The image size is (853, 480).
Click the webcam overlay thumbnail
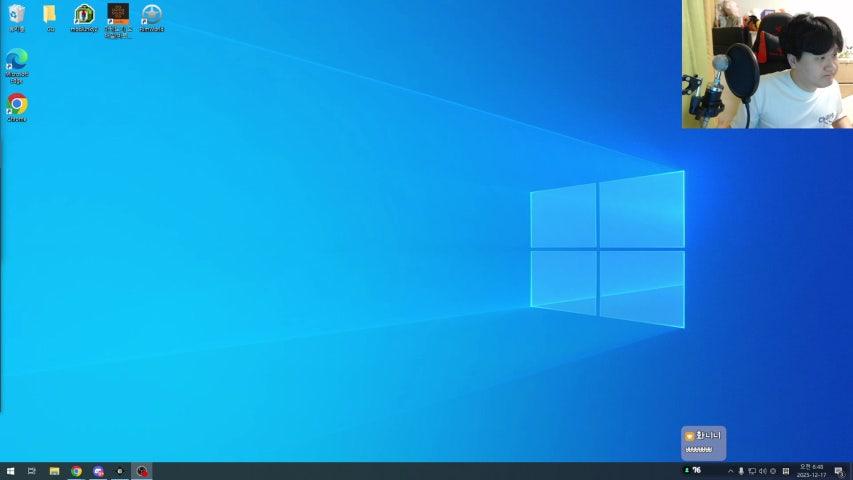point(768,64)
